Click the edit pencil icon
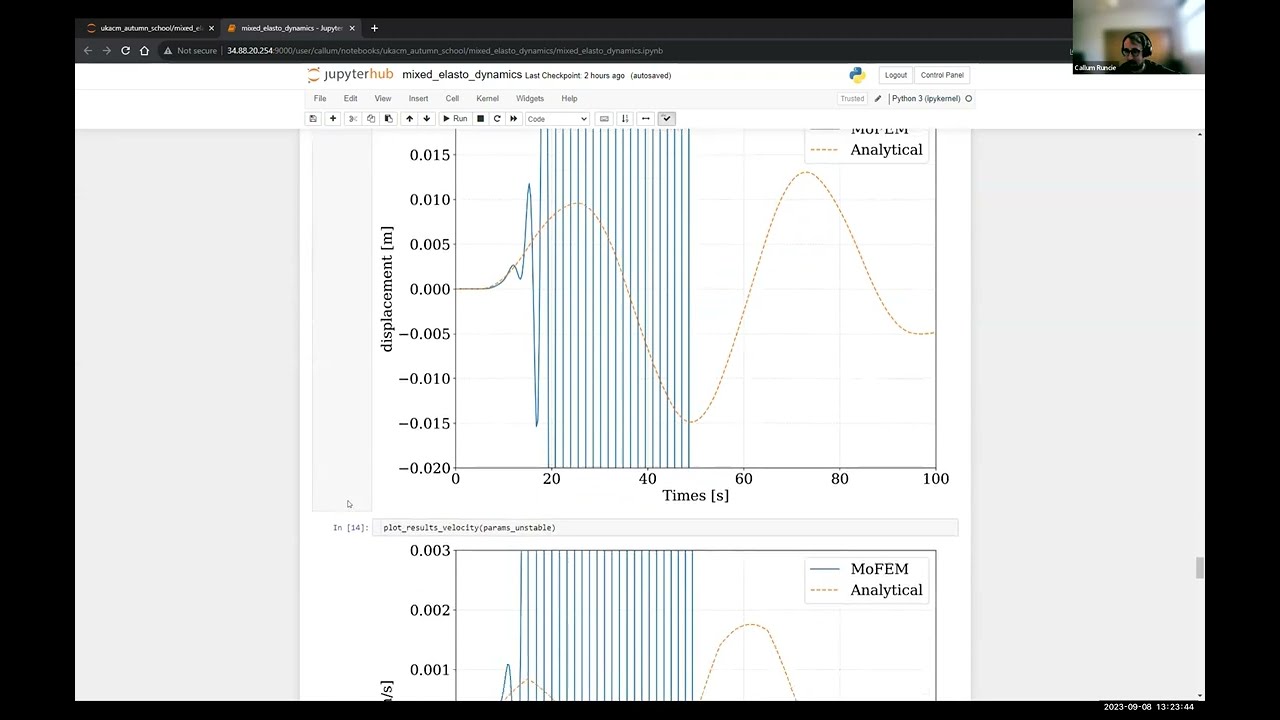Screen dimensions: 1280x720 point(878,98)
